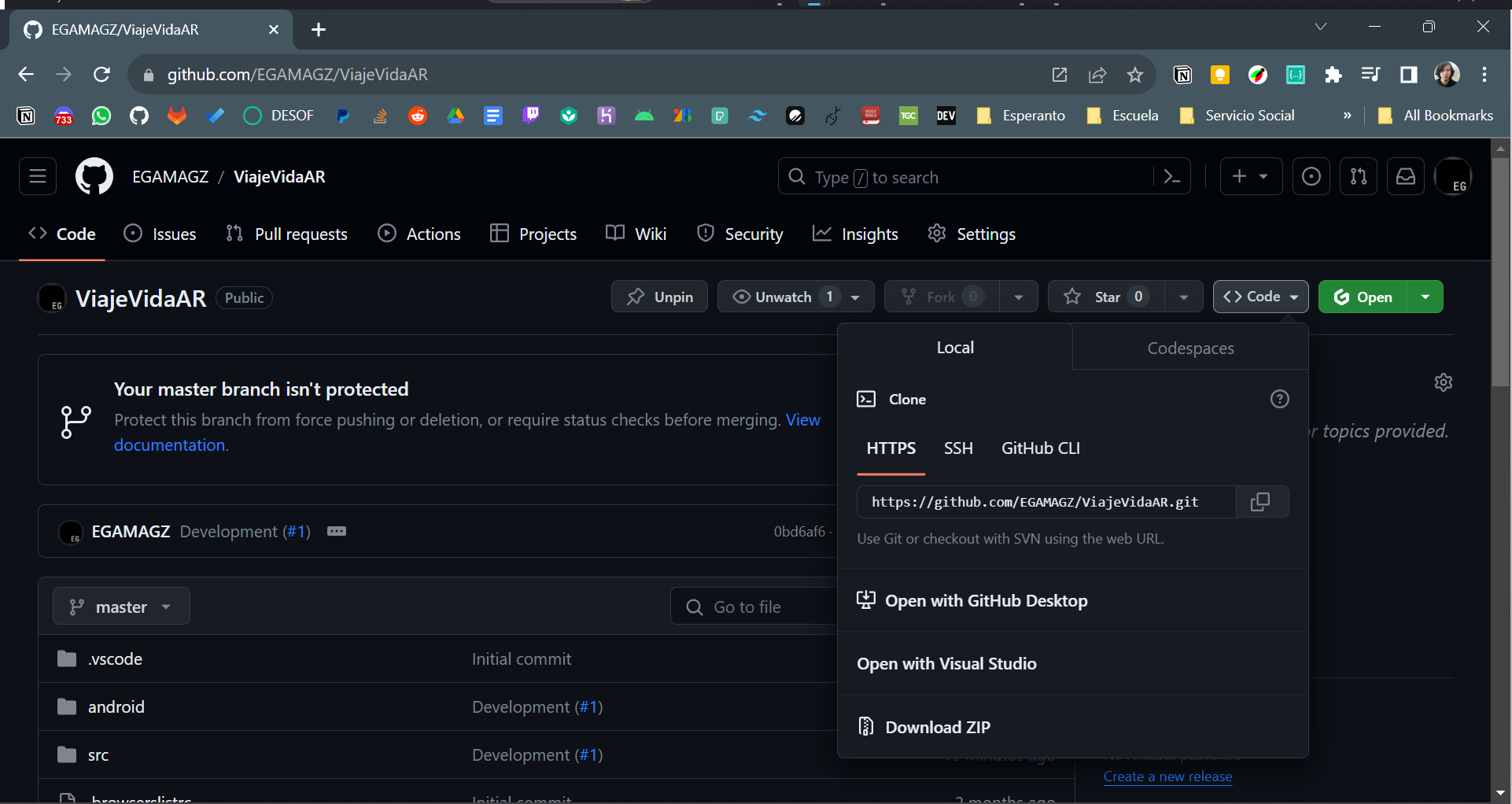The width and height of the screenshot is (1512, 804).
Task: Share this page using the share icon
Action: (1097, 75)
